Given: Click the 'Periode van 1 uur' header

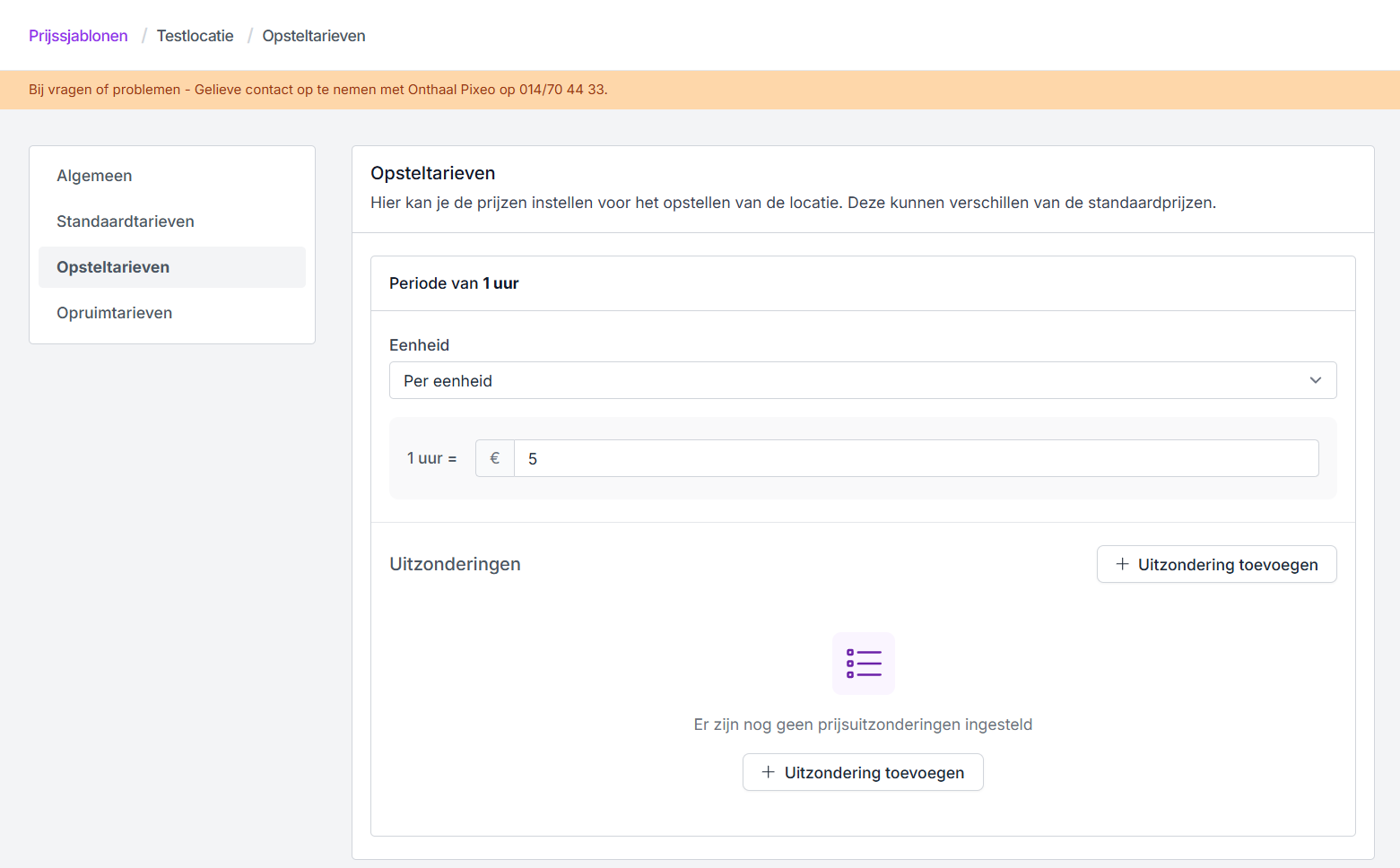Looking at the screenshot, I should coord(454,283).
